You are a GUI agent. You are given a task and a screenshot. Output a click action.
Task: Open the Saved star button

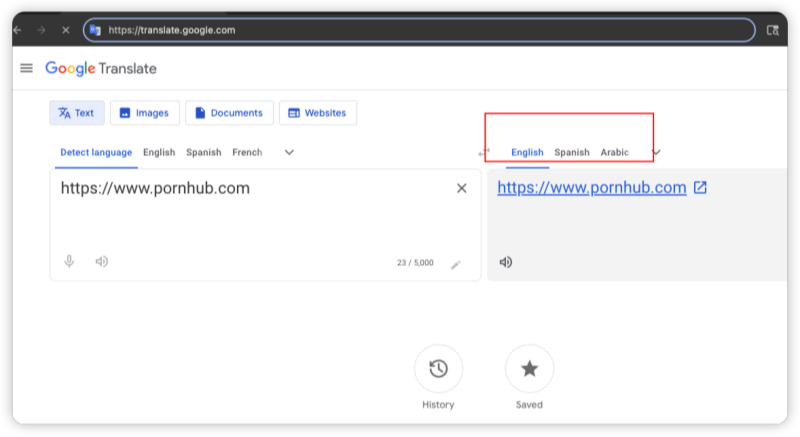tap(529, 369)
